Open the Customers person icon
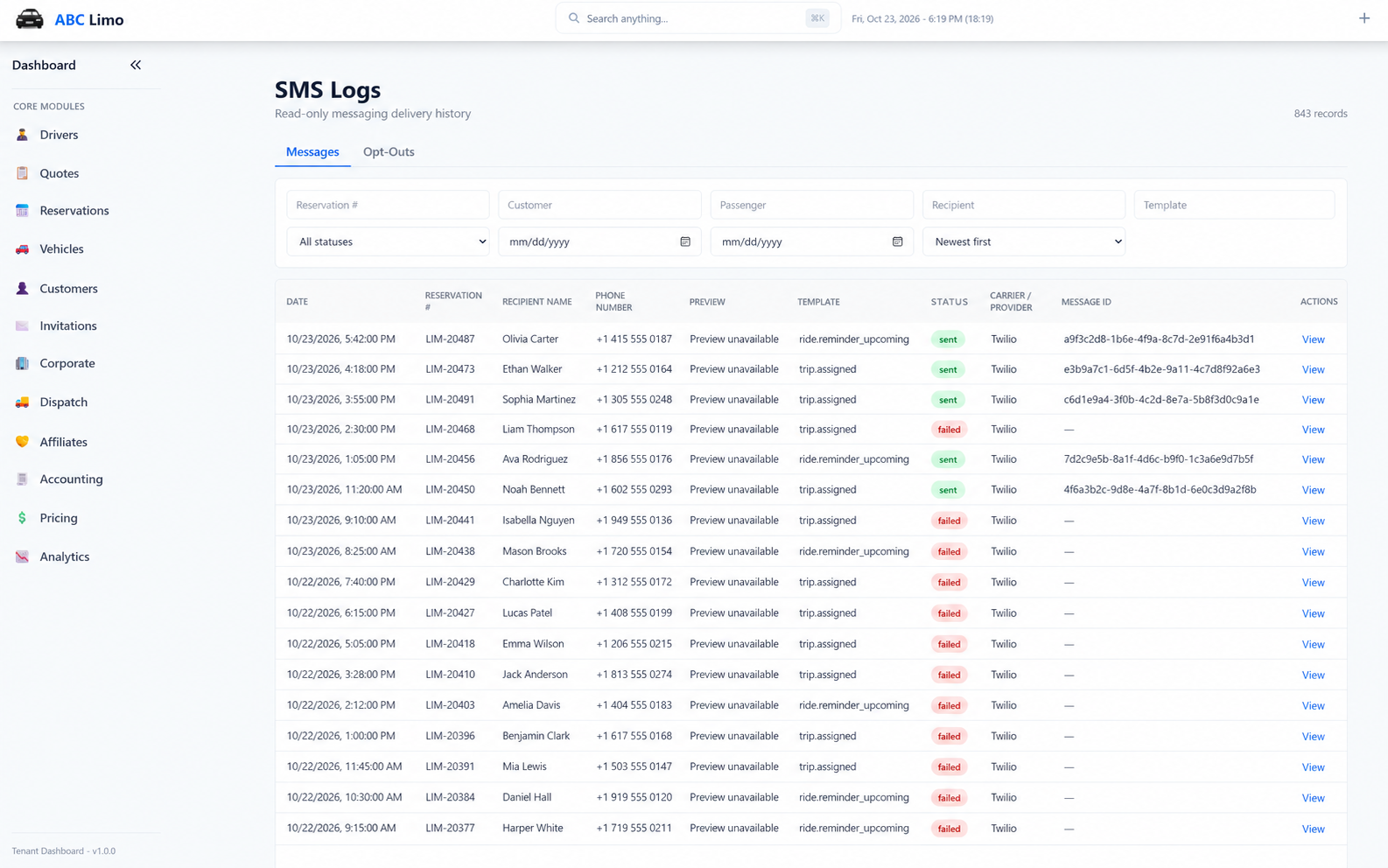 point(22,288)
